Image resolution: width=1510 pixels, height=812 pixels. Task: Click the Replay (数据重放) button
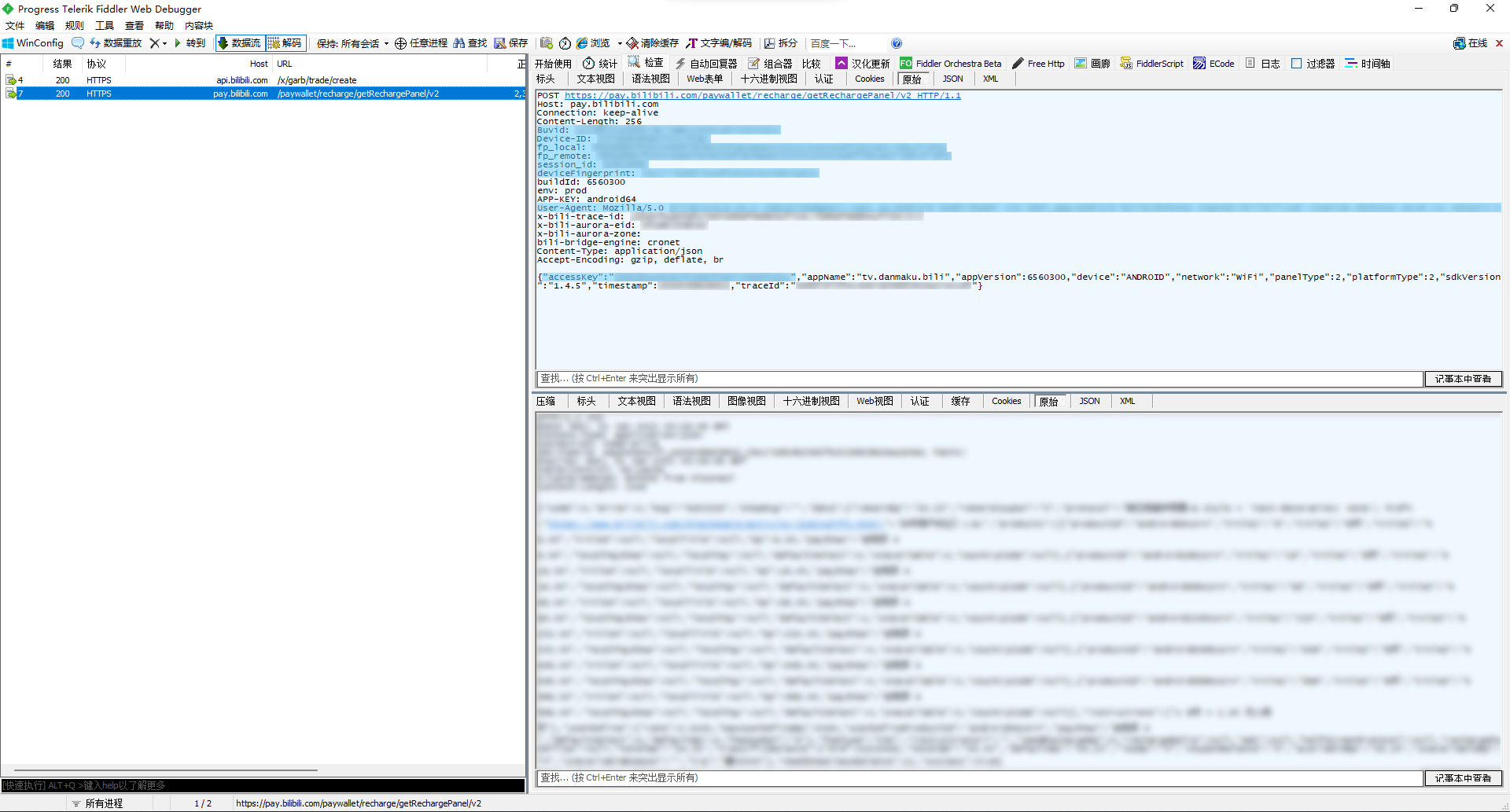point(116,43)
